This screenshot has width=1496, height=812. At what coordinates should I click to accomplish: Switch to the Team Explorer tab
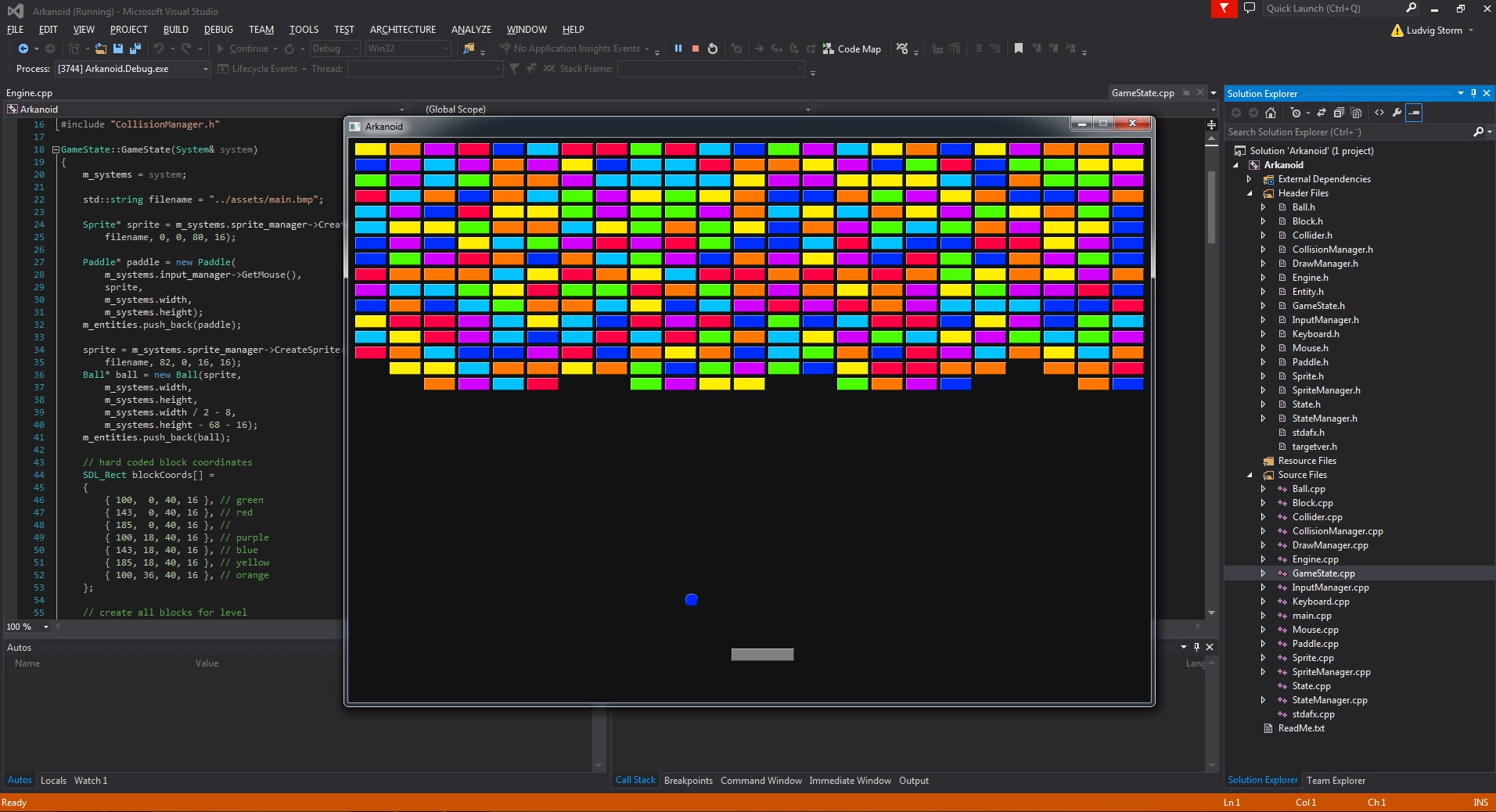pos(1336,781)
